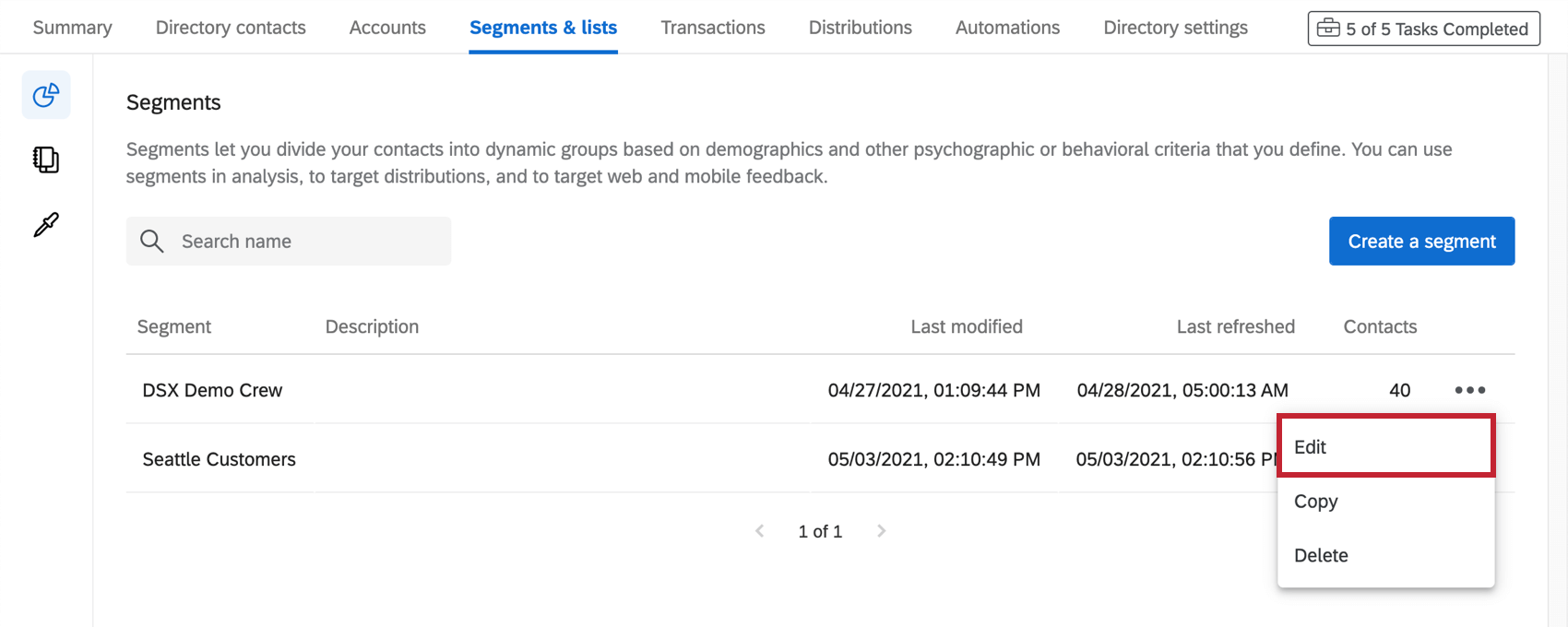Click the magnifying glass search icon

[152, 242]
